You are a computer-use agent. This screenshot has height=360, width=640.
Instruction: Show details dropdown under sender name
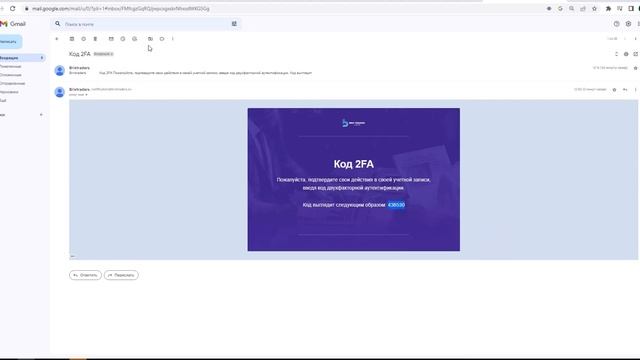(x=86, y=95)
